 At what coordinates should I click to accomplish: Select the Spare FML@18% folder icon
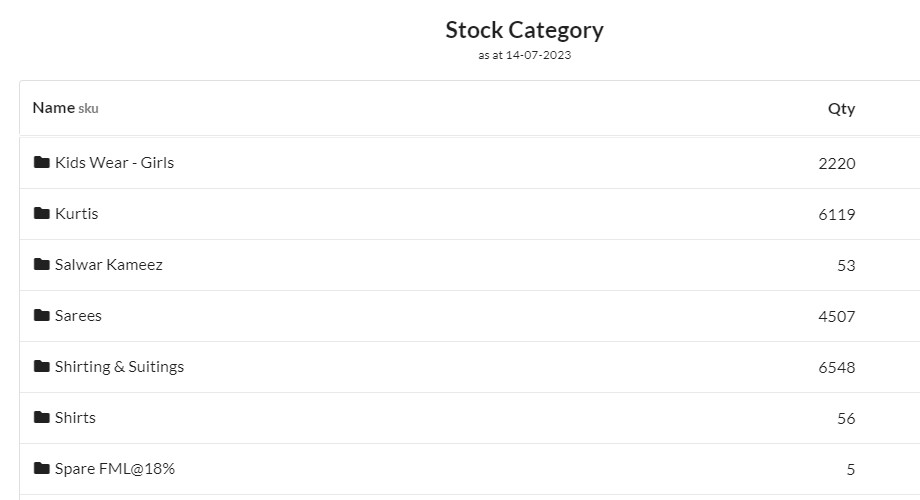tap(42, 468)
